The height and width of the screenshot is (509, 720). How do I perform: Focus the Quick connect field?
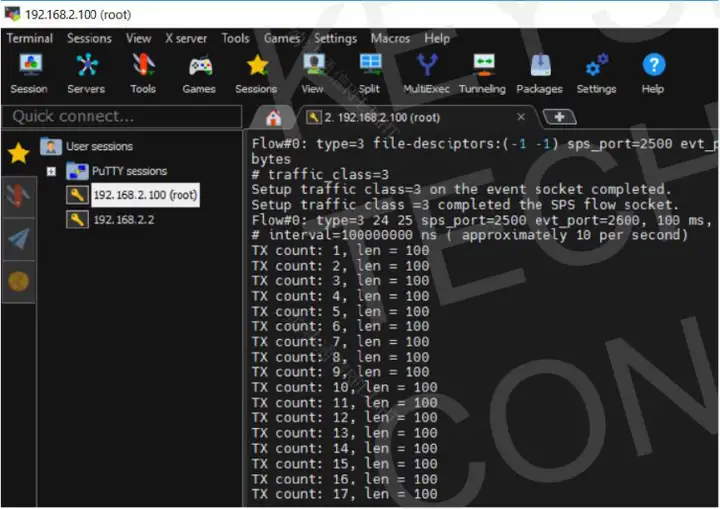coord(122,116)
